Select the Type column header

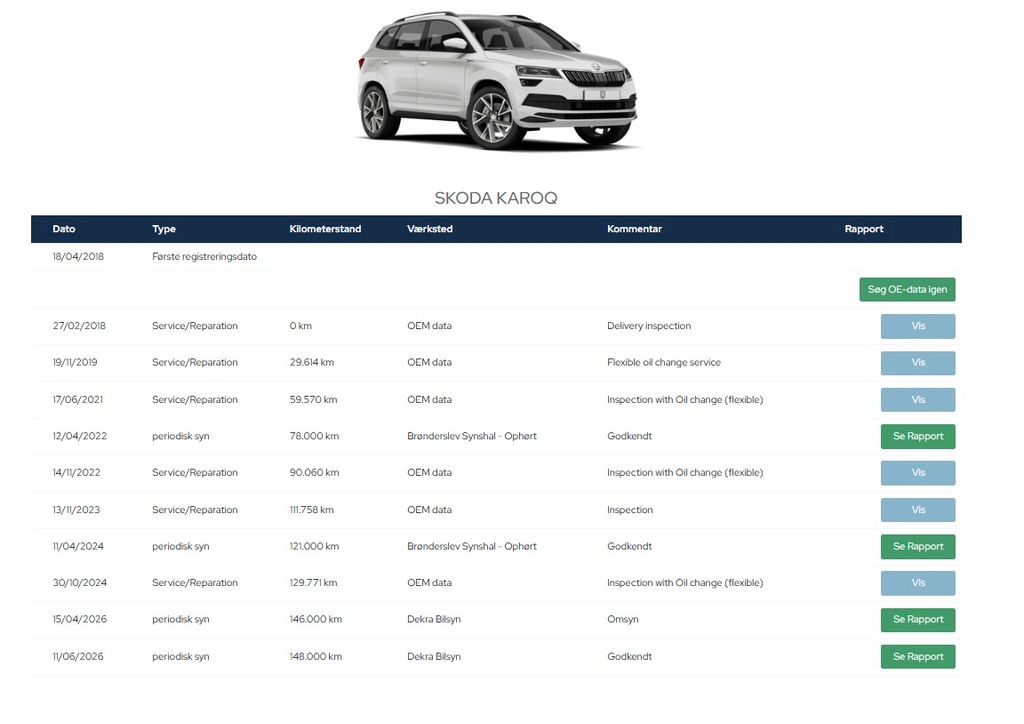[164, 229]
